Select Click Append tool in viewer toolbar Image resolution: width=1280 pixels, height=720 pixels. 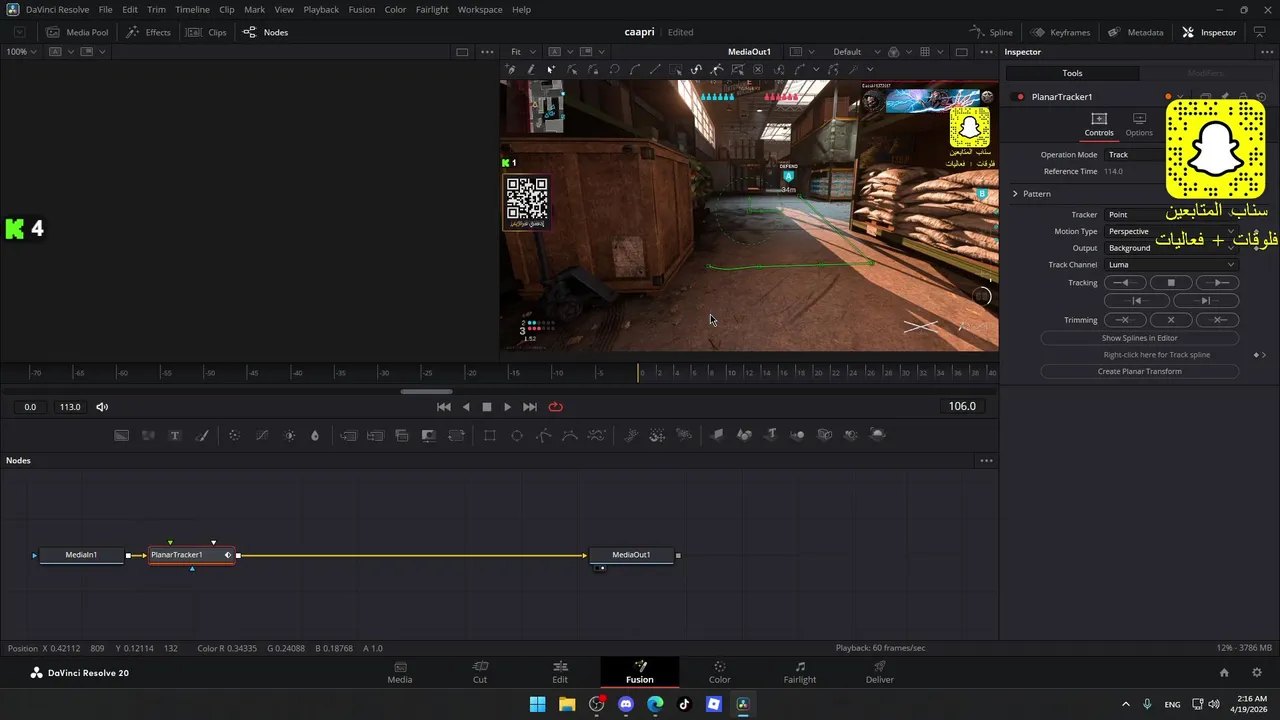click(510, 70)
